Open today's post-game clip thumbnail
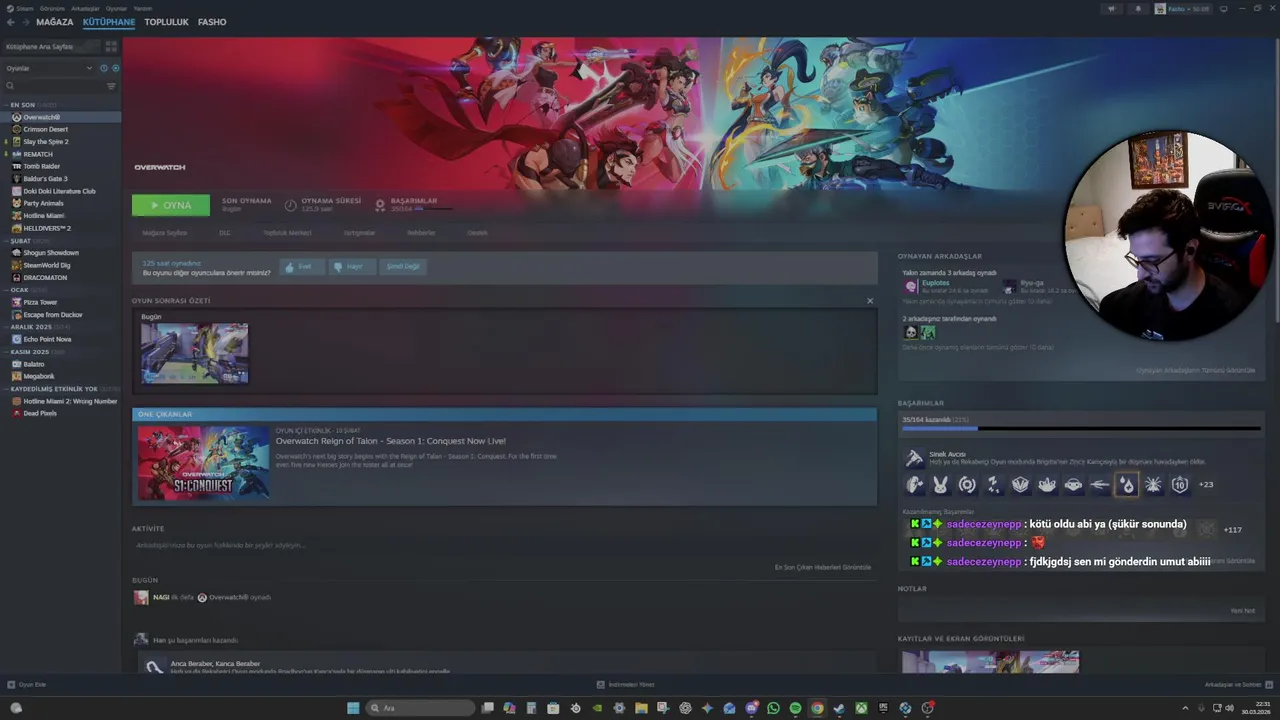The width and height of the screenshot is (1280, 720). pyautogui.click(x=194, y=353)
